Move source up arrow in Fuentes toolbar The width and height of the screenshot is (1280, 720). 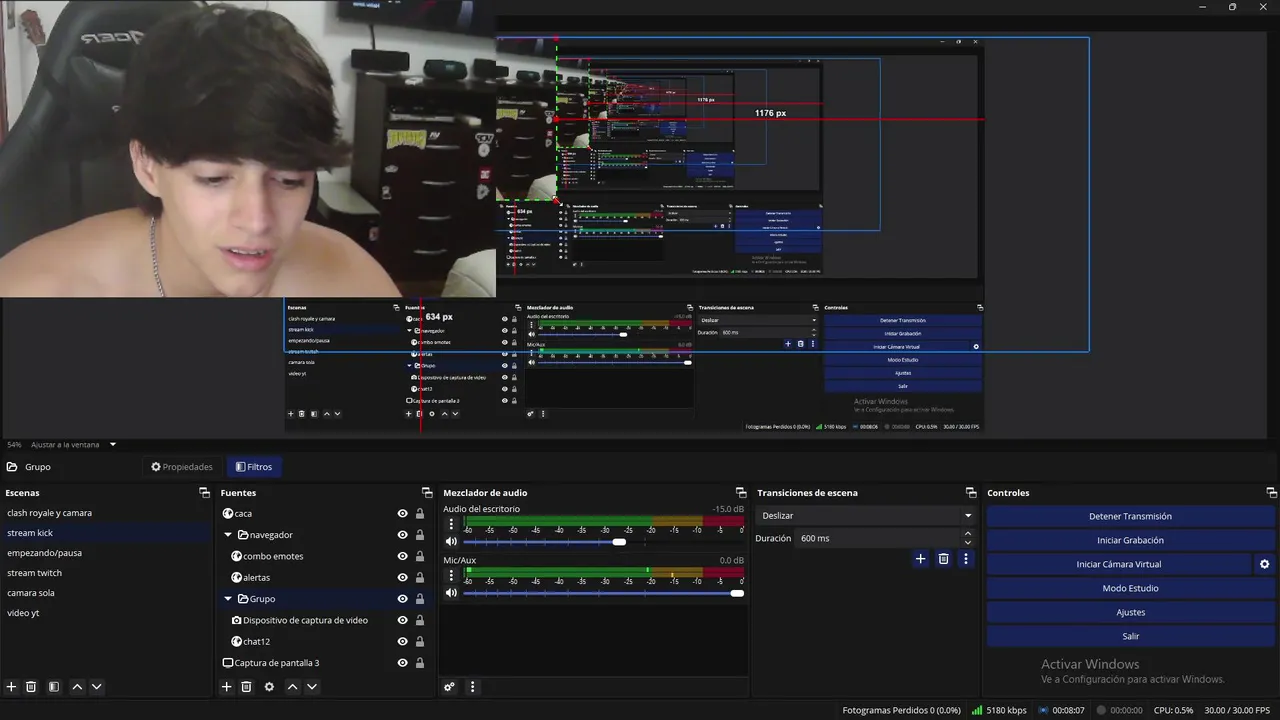(x=292, y=687)
